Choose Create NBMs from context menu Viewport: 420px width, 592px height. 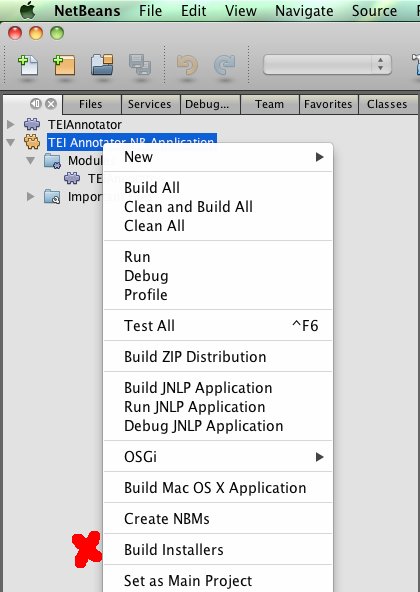coord(218,518)
